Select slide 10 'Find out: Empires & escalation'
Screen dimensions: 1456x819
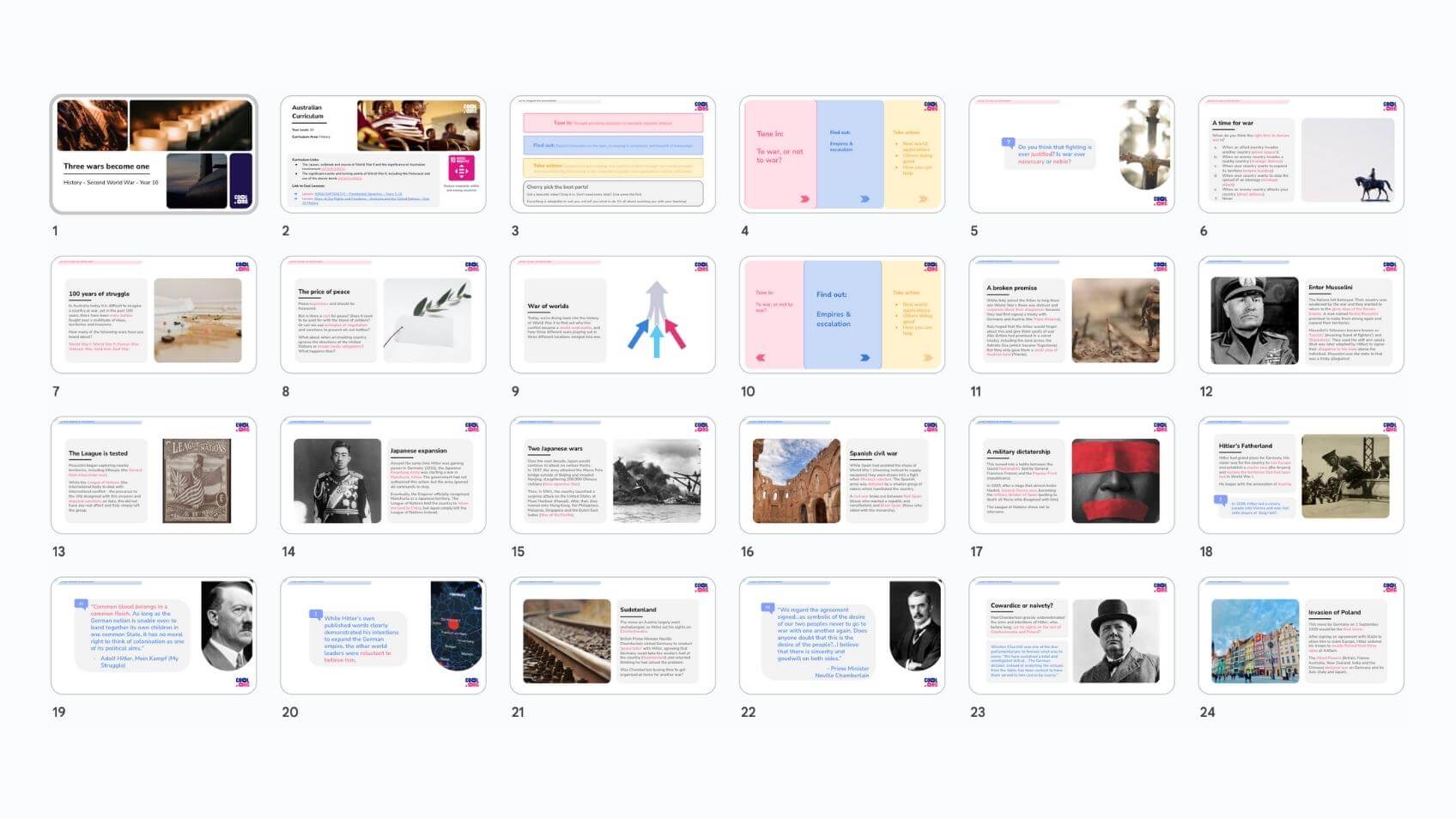841,315
